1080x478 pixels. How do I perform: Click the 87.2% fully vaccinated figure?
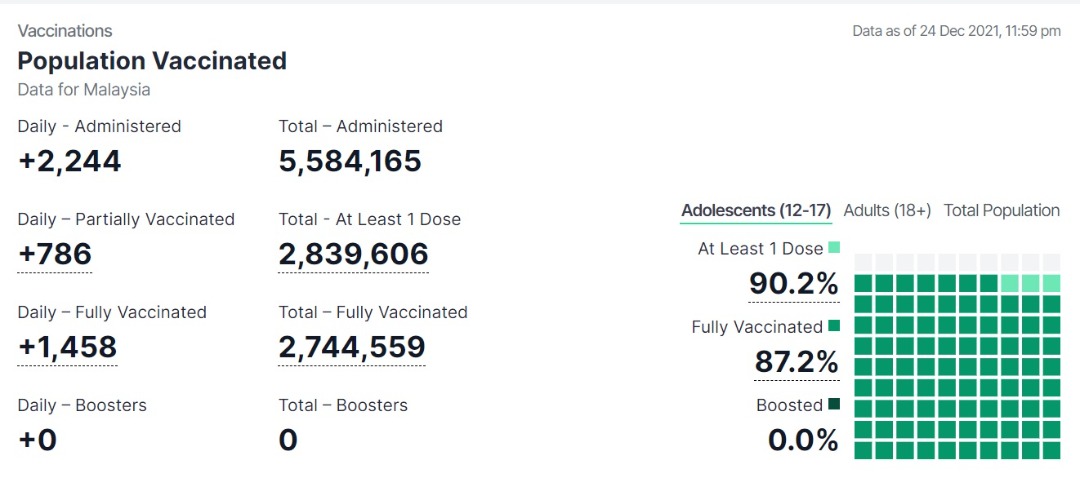click(797, 362)
